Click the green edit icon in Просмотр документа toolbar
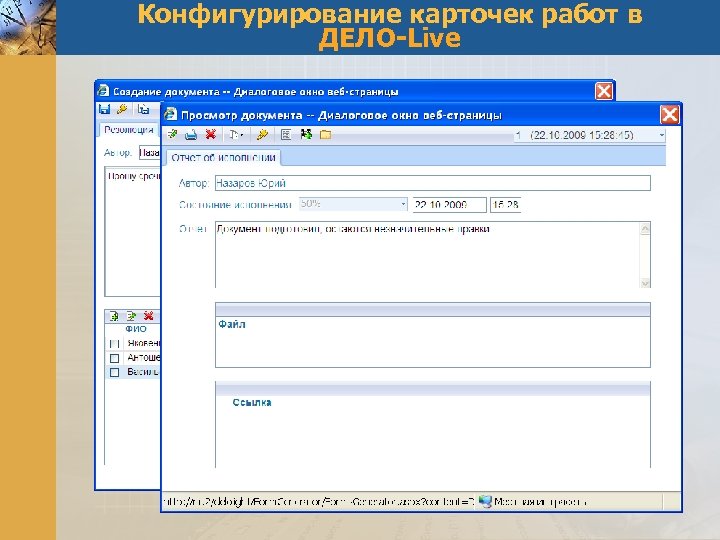720x540 pixels. (173, 135)
